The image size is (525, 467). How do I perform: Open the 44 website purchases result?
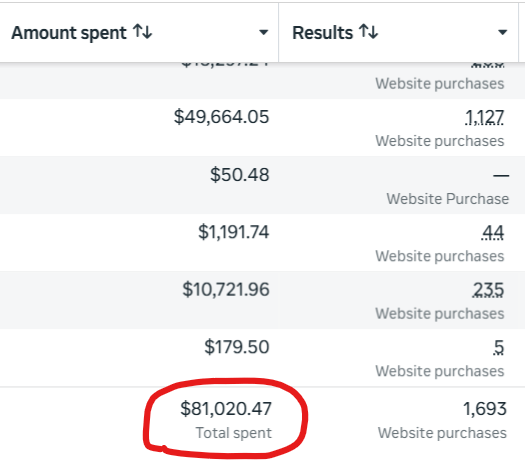click(x=492, y=233)
